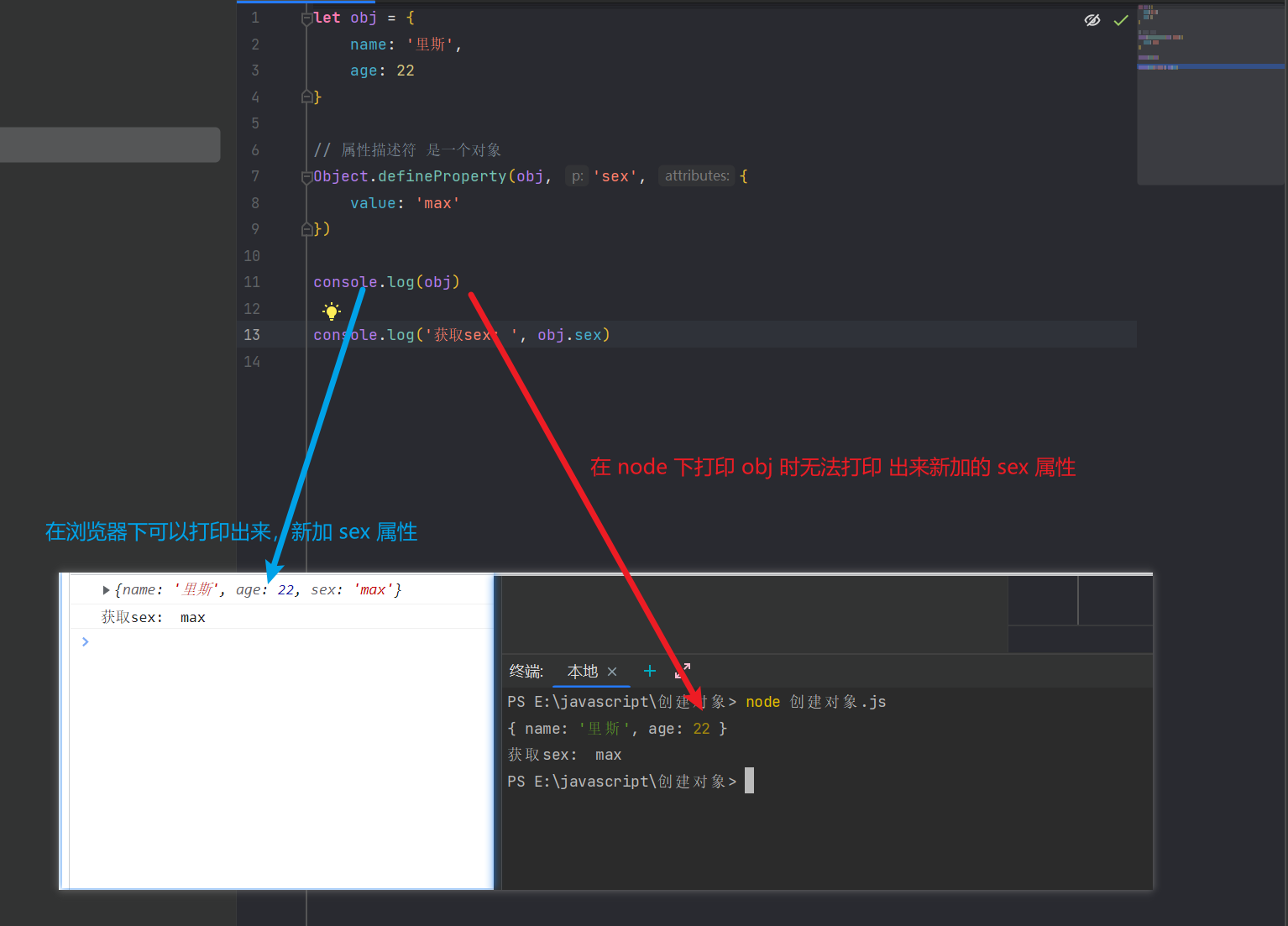Select the 本地 terminal tab
This screenshot has width=1288, height=926.
coord(583,672)
